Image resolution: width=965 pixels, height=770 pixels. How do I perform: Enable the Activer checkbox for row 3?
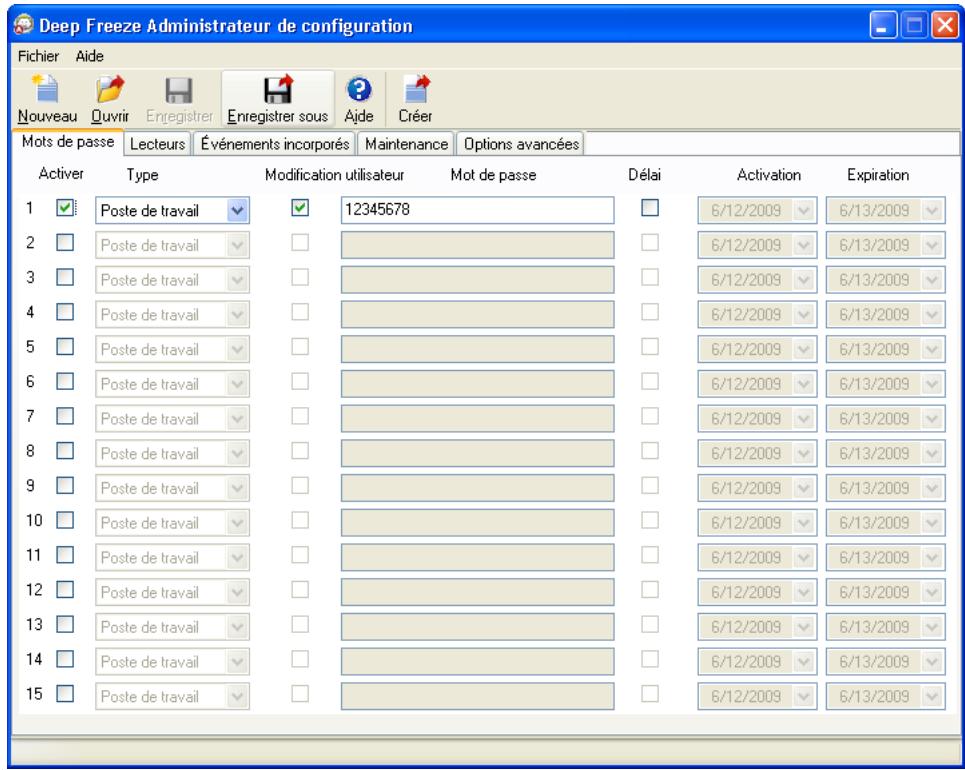click(x=65, y=277)
